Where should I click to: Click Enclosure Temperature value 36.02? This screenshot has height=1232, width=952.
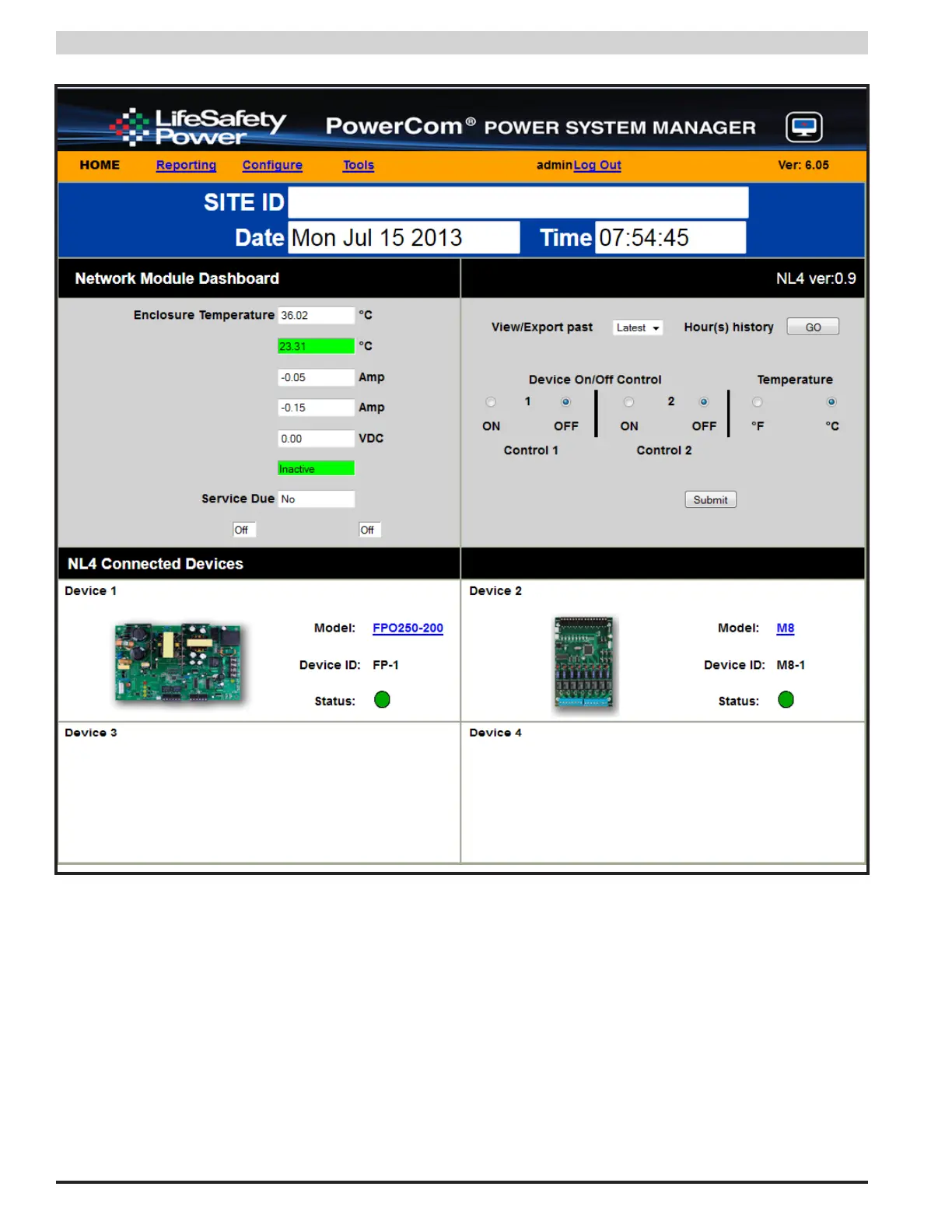pyautogui.click(x=316, y=315)
